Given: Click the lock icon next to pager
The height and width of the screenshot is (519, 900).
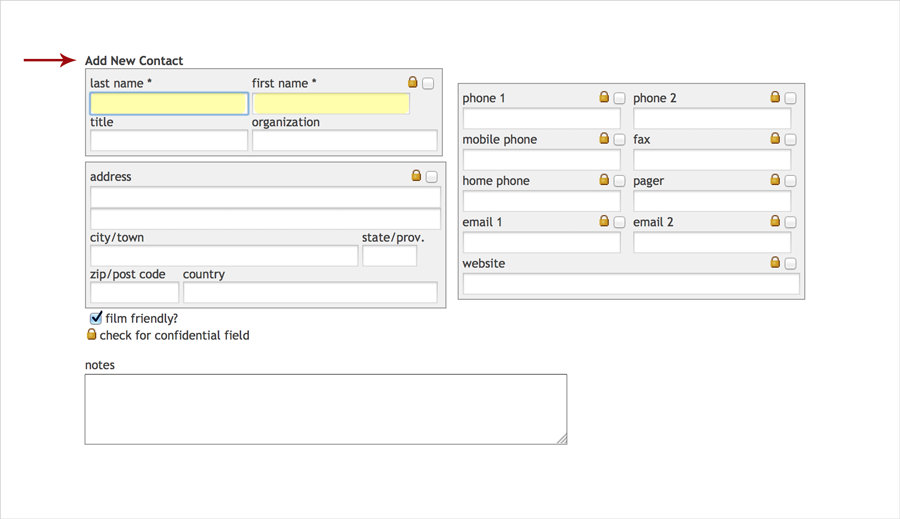Looking at the screenshot, I should tap(775, 180).
